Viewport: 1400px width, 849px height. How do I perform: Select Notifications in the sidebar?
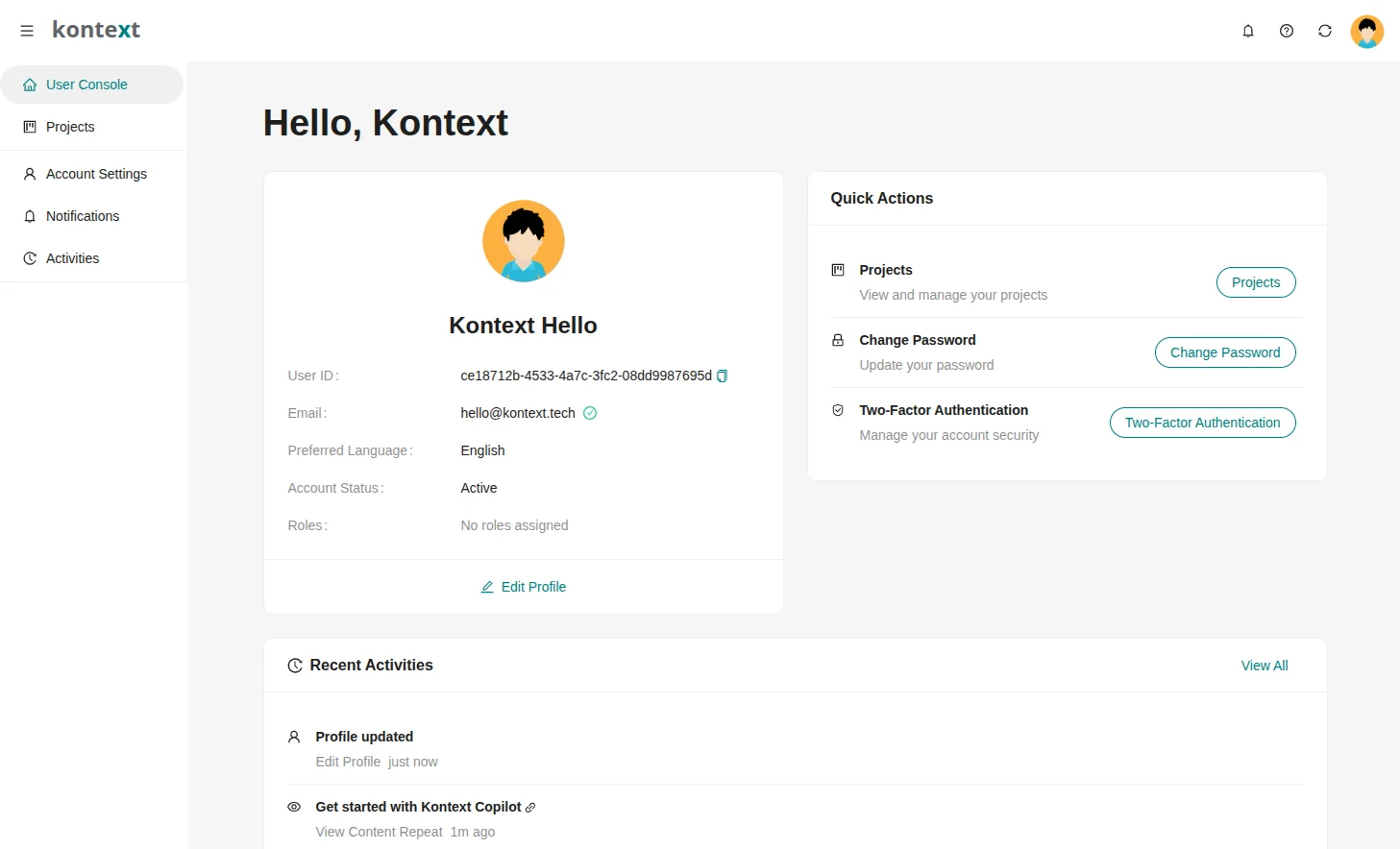click(83, 216)
